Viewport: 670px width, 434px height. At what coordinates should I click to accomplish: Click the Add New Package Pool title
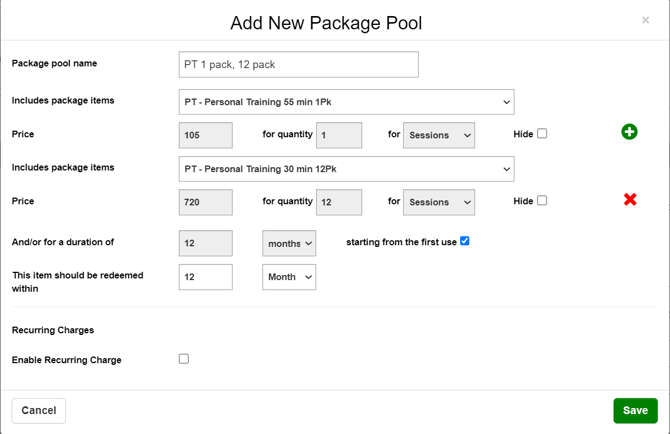326,23
